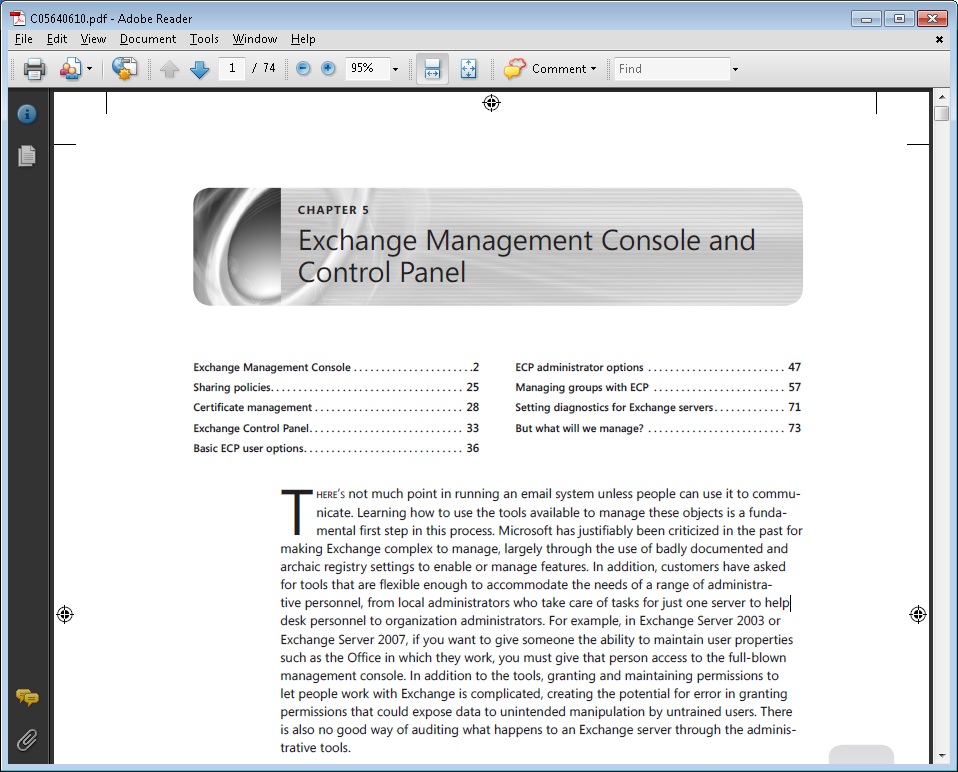Open the Help menu
The width and height of the screenshot is (958, 772).
click(303, 39)
